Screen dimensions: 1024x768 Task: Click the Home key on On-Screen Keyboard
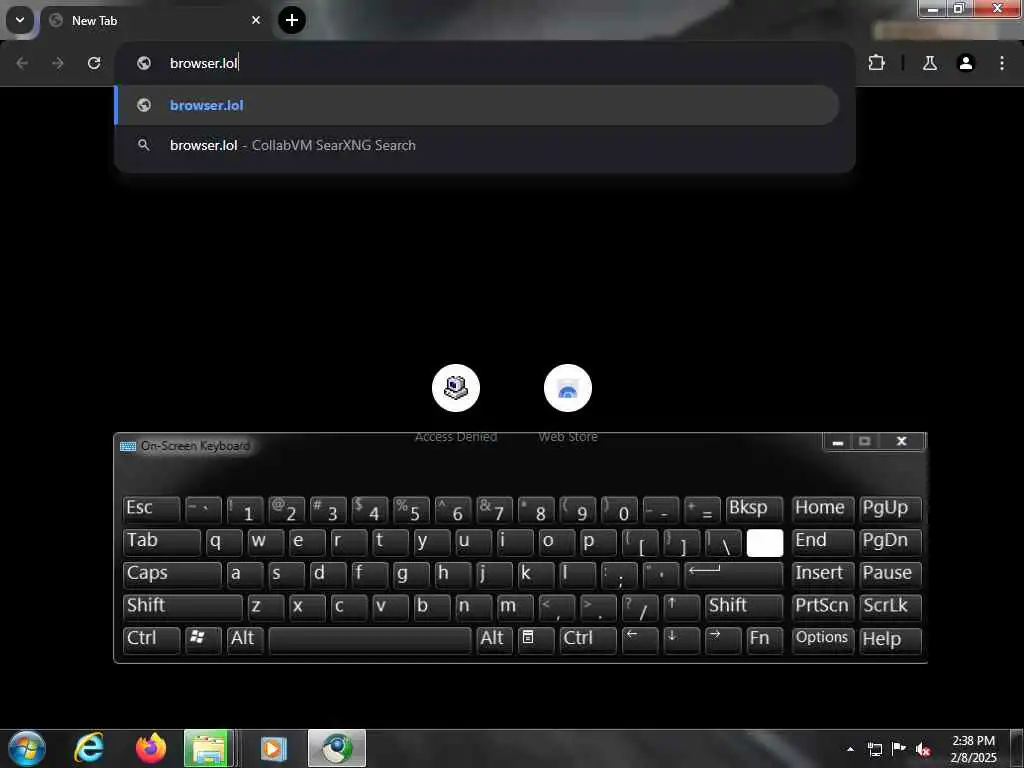[x=822, y=509]
